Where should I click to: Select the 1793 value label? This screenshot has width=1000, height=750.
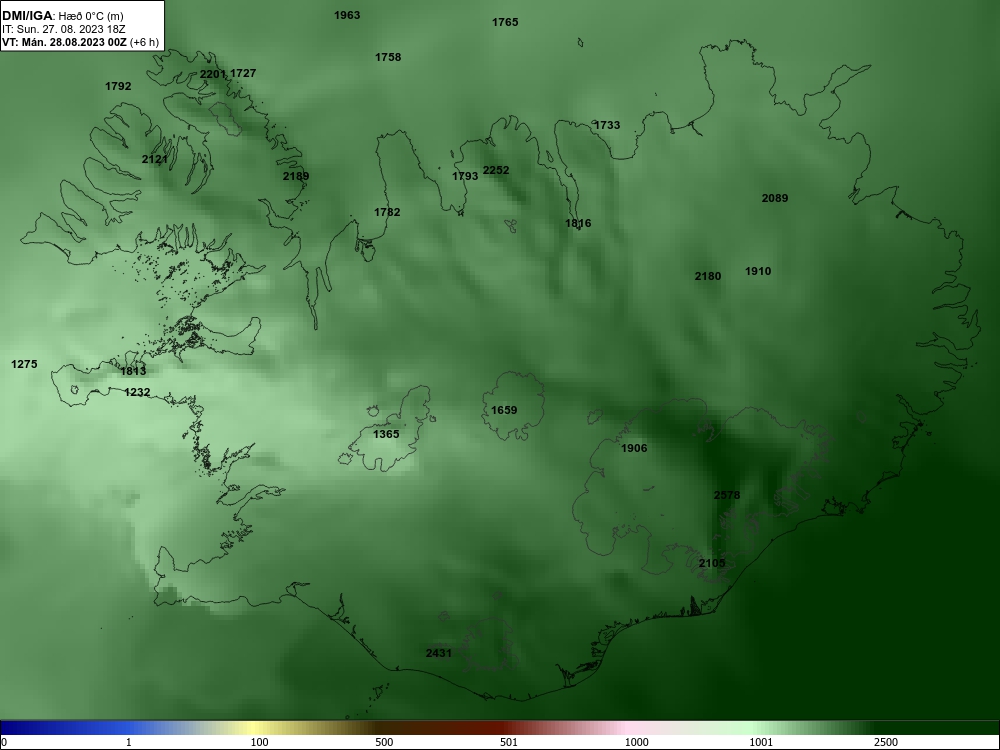tap(465, 176)
